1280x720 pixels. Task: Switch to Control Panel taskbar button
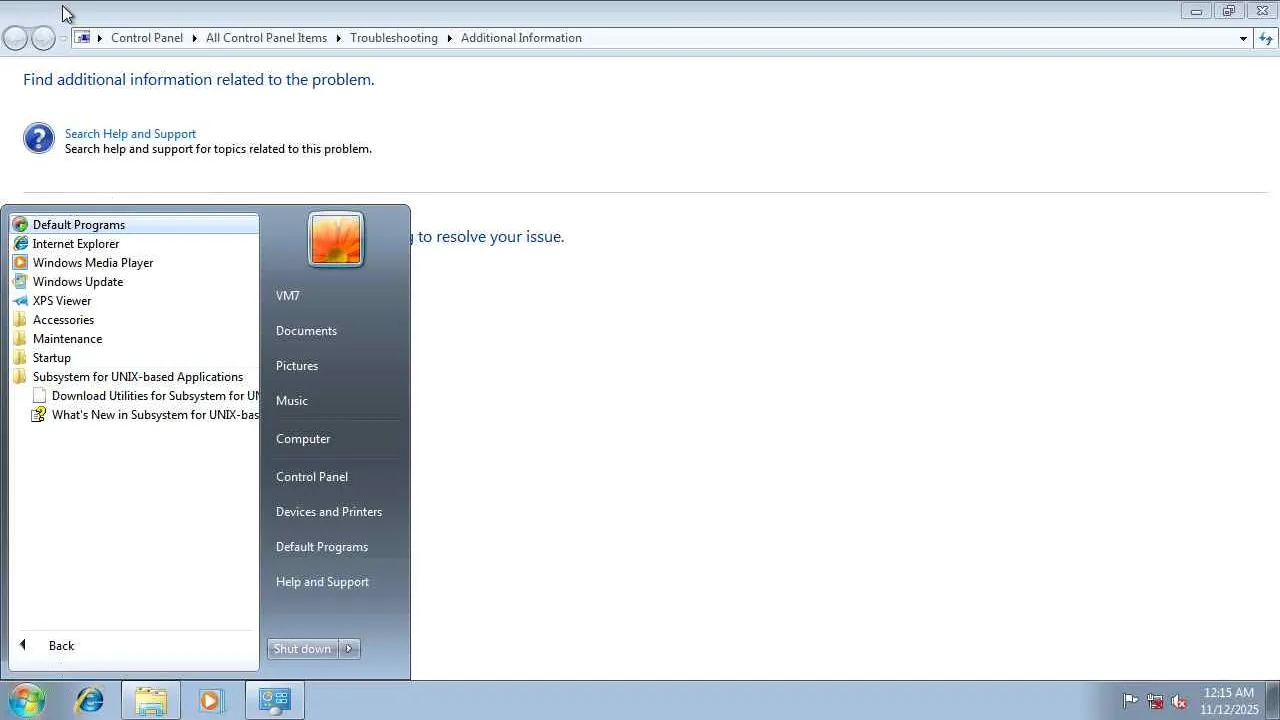(x=274, y=700)
